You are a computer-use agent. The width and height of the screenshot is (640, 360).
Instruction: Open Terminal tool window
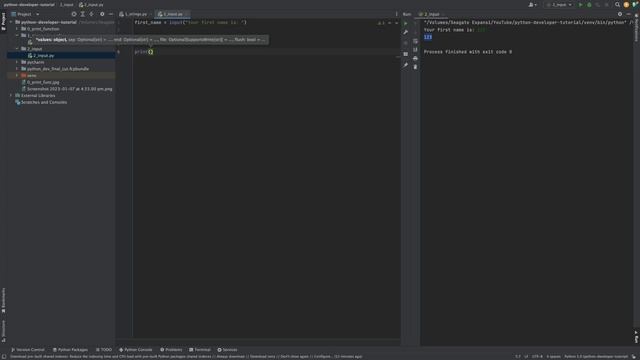[200, 350]
